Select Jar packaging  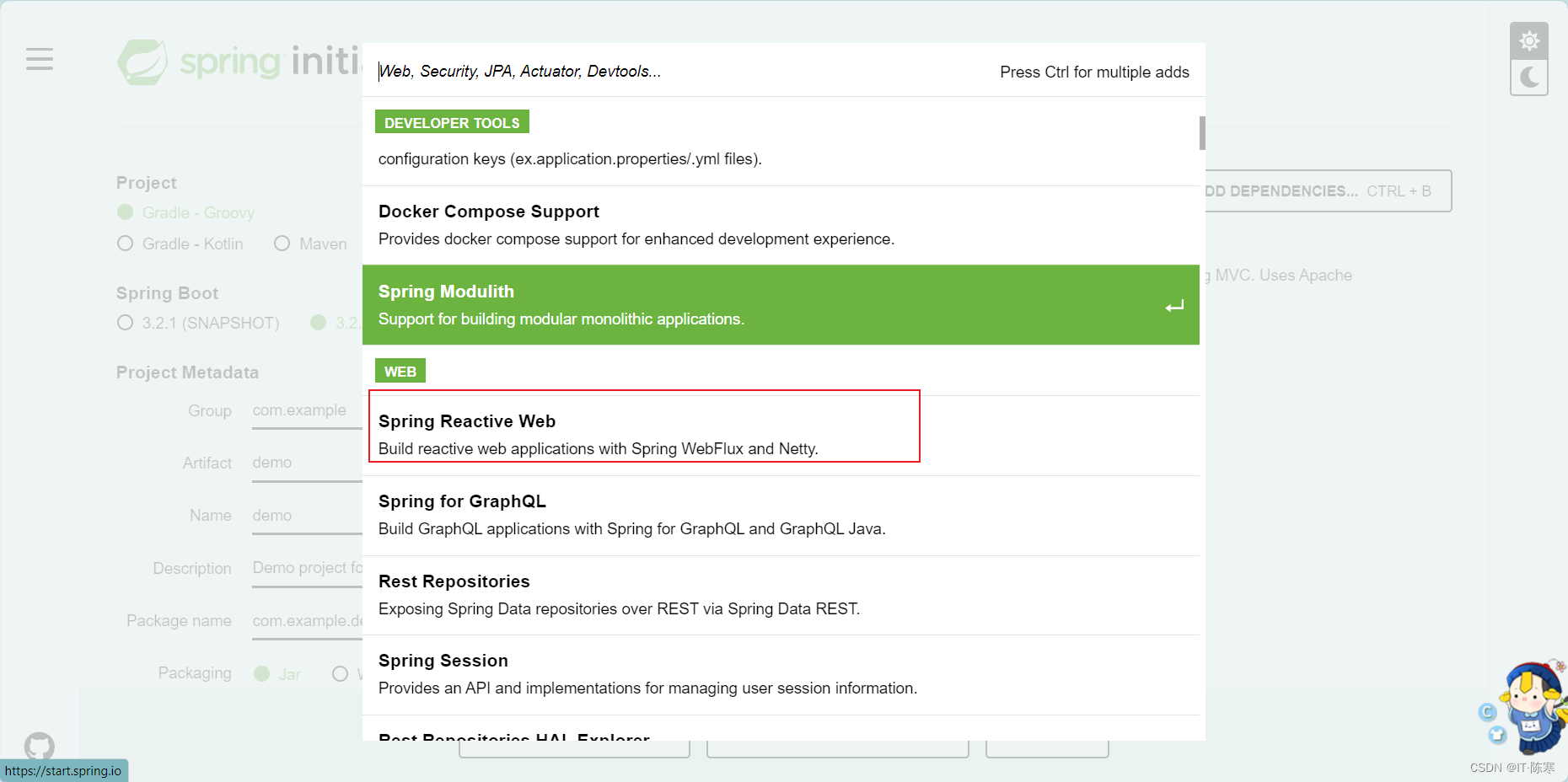(277, 674)
